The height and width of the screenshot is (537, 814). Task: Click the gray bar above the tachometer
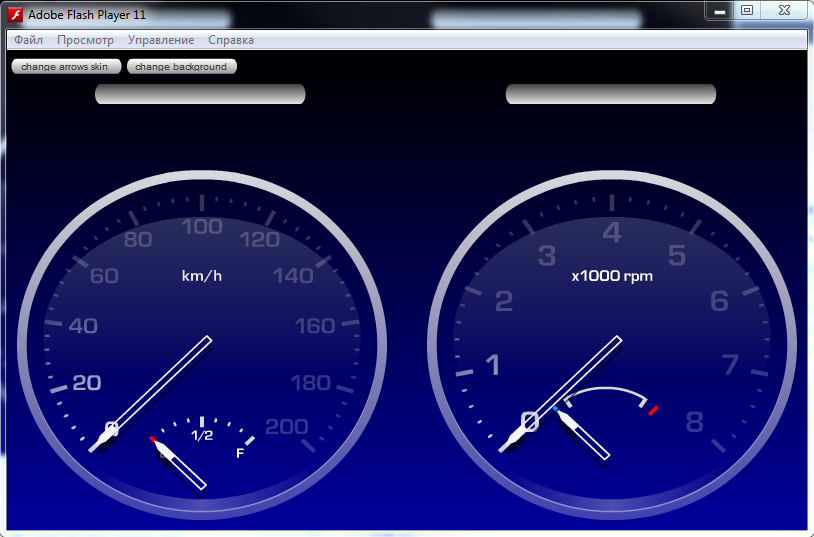[x=611, y=94]
